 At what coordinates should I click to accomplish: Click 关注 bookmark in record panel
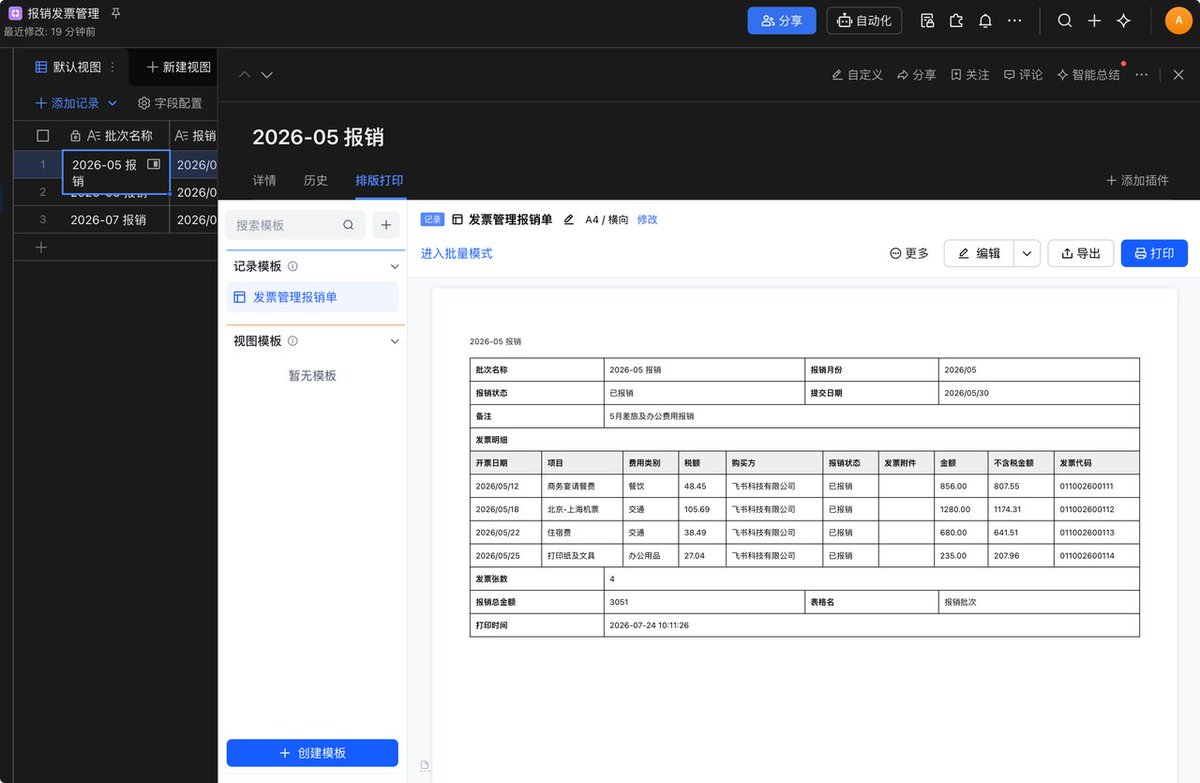click(x=970, y=75)
